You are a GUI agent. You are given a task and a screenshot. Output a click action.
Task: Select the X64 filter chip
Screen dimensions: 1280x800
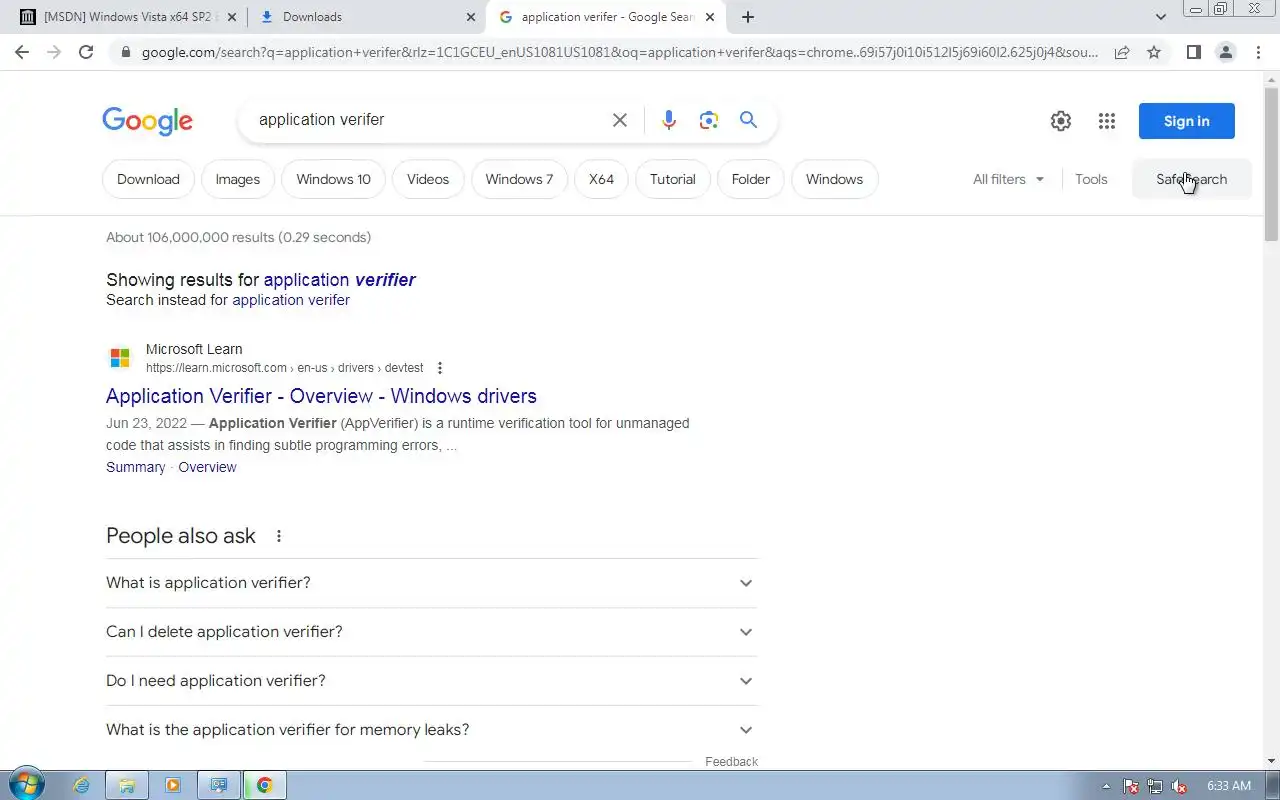click(x=601, y=179)
